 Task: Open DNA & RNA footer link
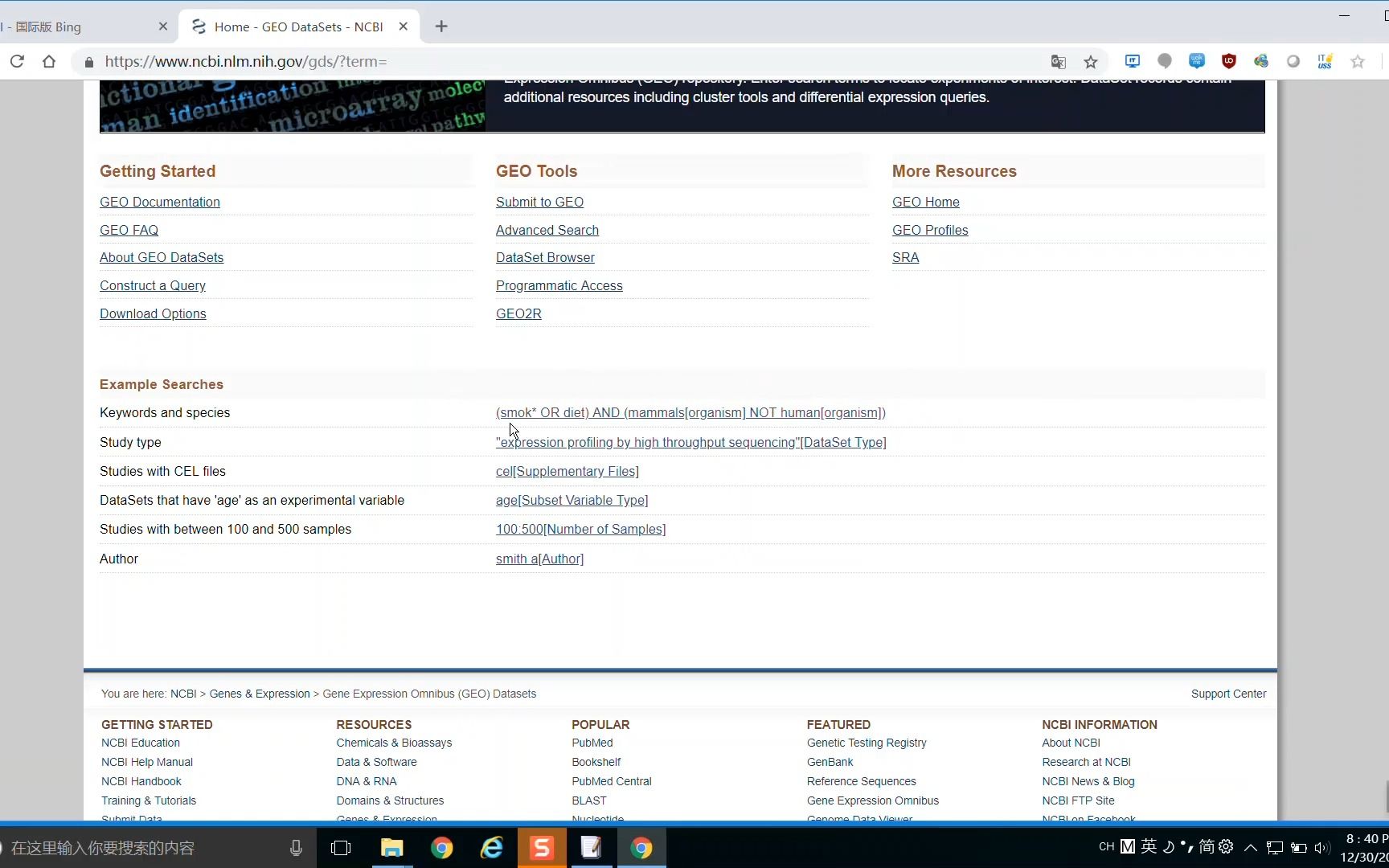[367, 781]
